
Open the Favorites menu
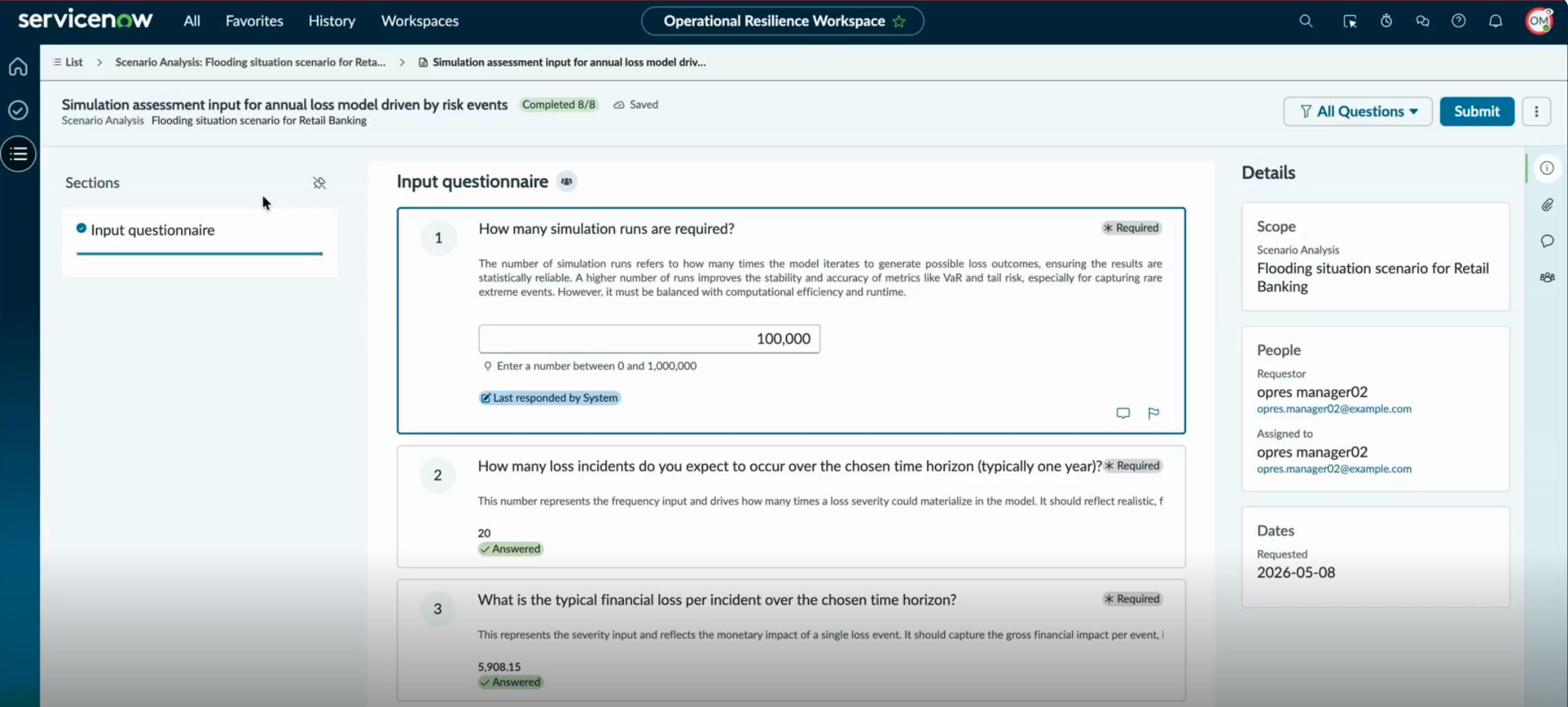[254, 21]
